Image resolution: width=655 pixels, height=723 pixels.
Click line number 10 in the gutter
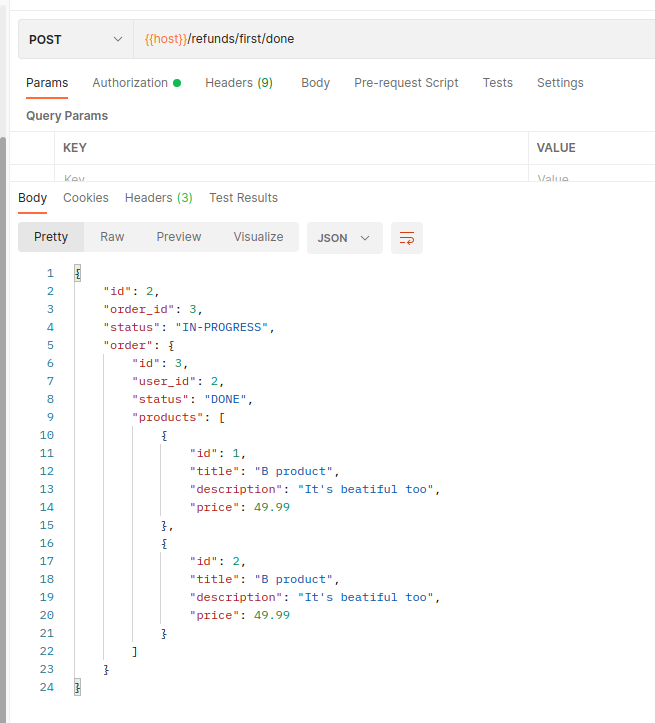click(47, 435)
